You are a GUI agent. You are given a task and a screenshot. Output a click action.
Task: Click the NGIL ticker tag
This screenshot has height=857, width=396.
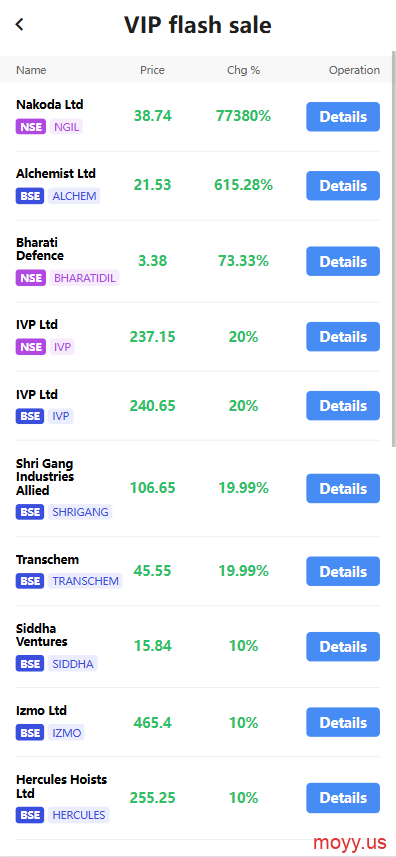[66, 127]
